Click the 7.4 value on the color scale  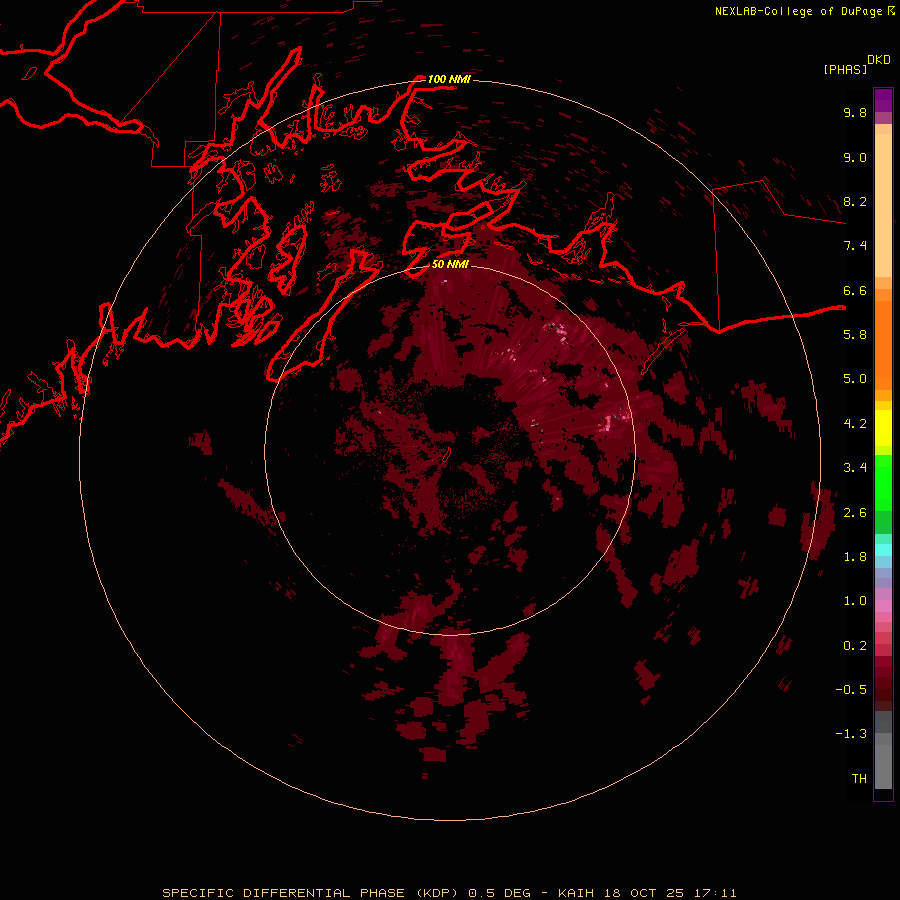855,246
